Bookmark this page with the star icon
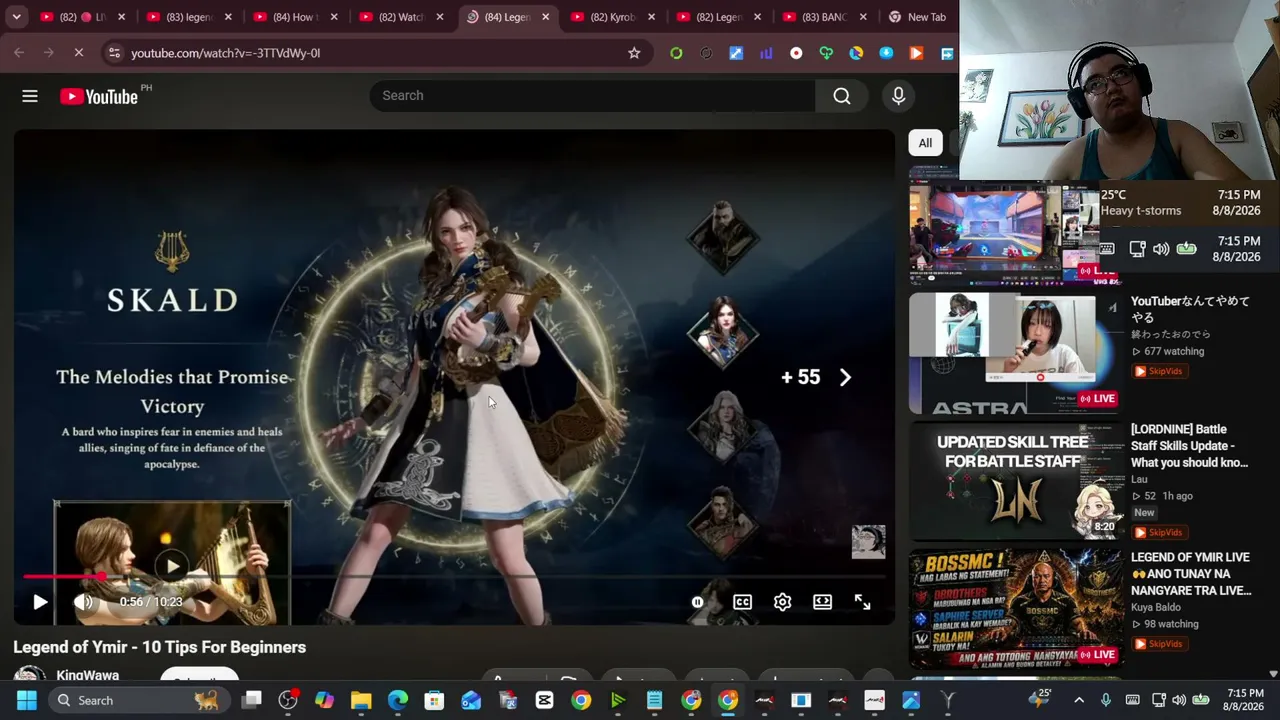 [634, 53]
